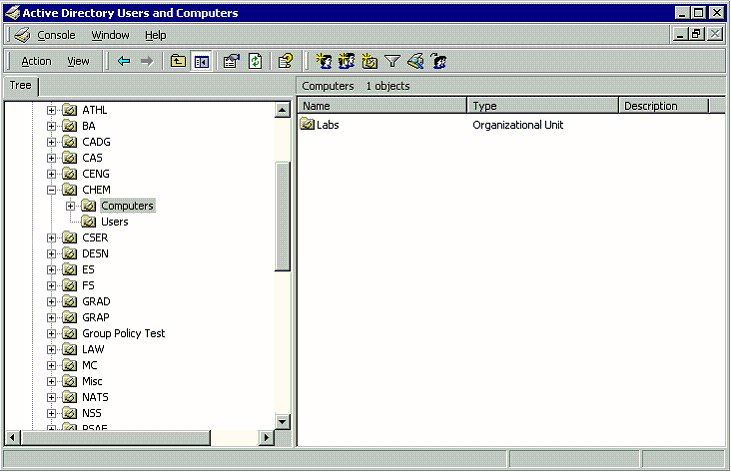Collapse the CHEM node
Screen dimensions: 731x472
(x=51, y=190)
